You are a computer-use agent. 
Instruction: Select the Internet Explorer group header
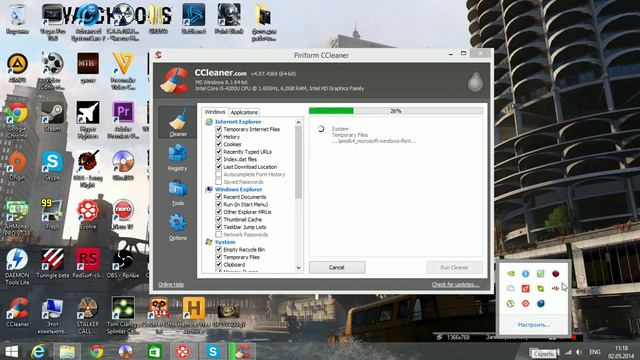[x=238, y=122]
